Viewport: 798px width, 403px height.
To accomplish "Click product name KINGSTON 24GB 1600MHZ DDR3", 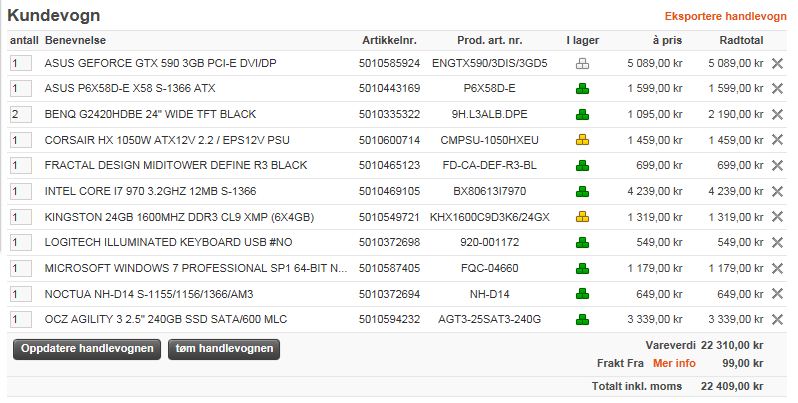I will click(179, 217).
